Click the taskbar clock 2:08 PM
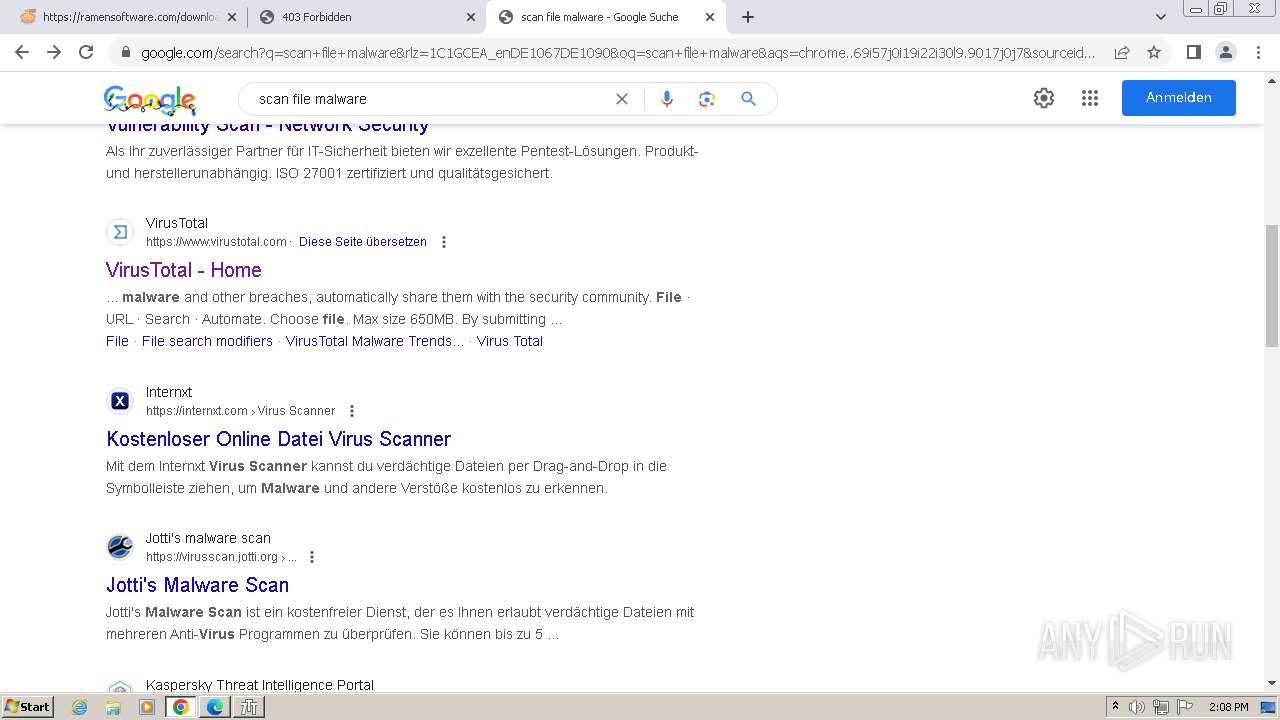This screenshot has width=1280, height=720. click(1228, 707)
